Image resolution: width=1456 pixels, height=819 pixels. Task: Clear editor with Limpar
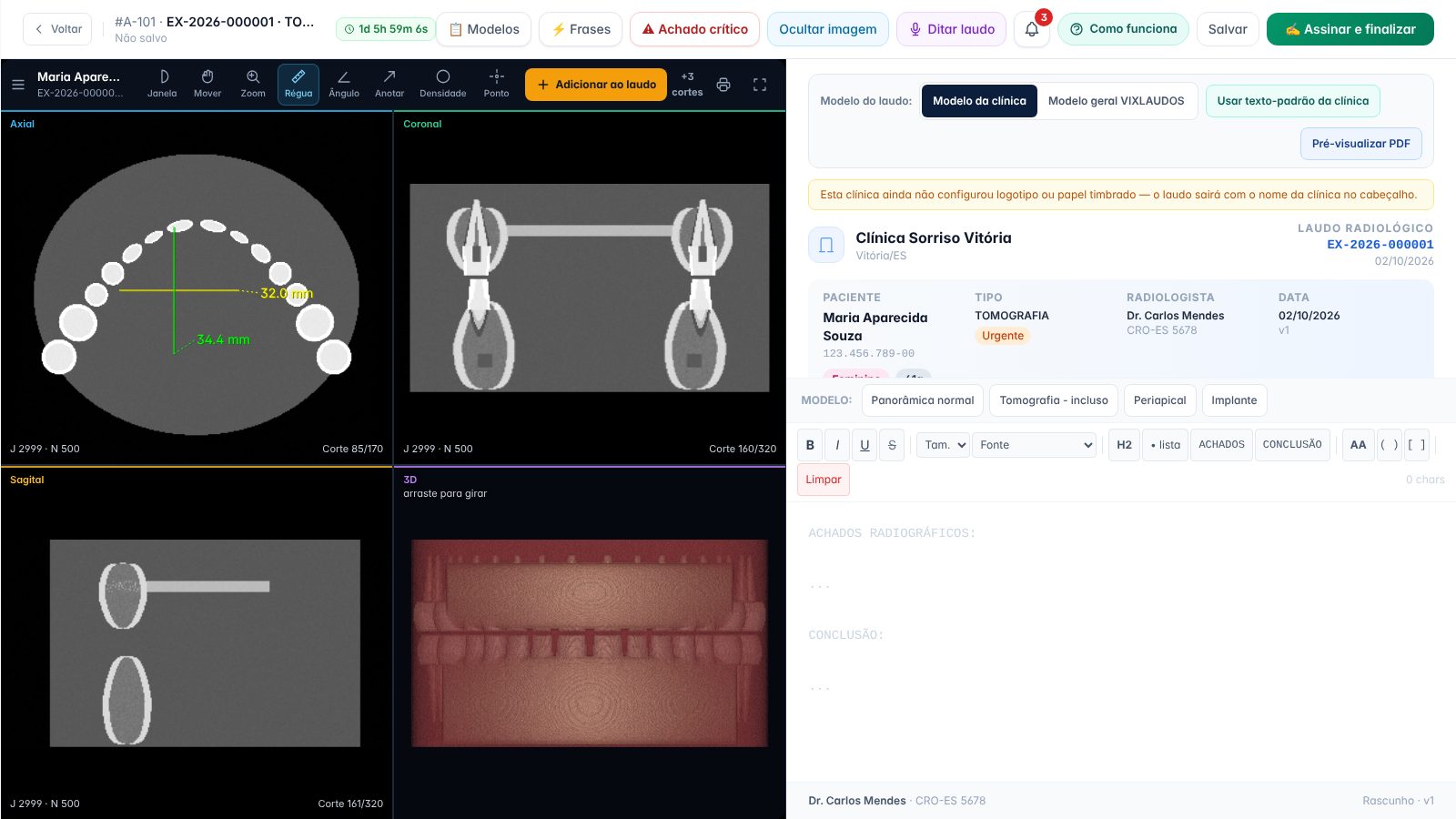pyautogui.click(x=824, y=480)
